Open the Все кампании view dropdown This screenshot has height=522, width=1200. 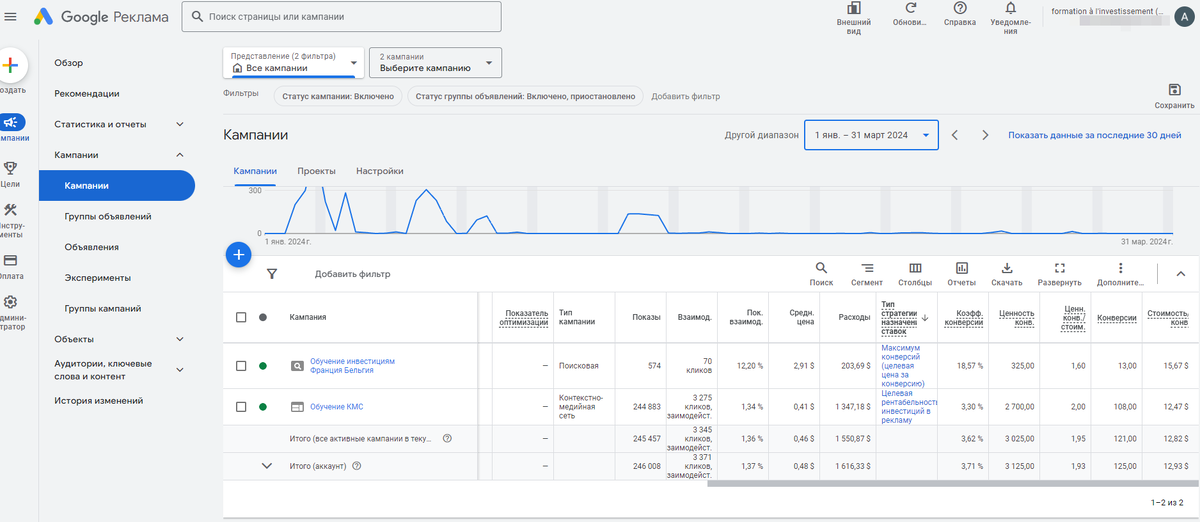point(293,62)
